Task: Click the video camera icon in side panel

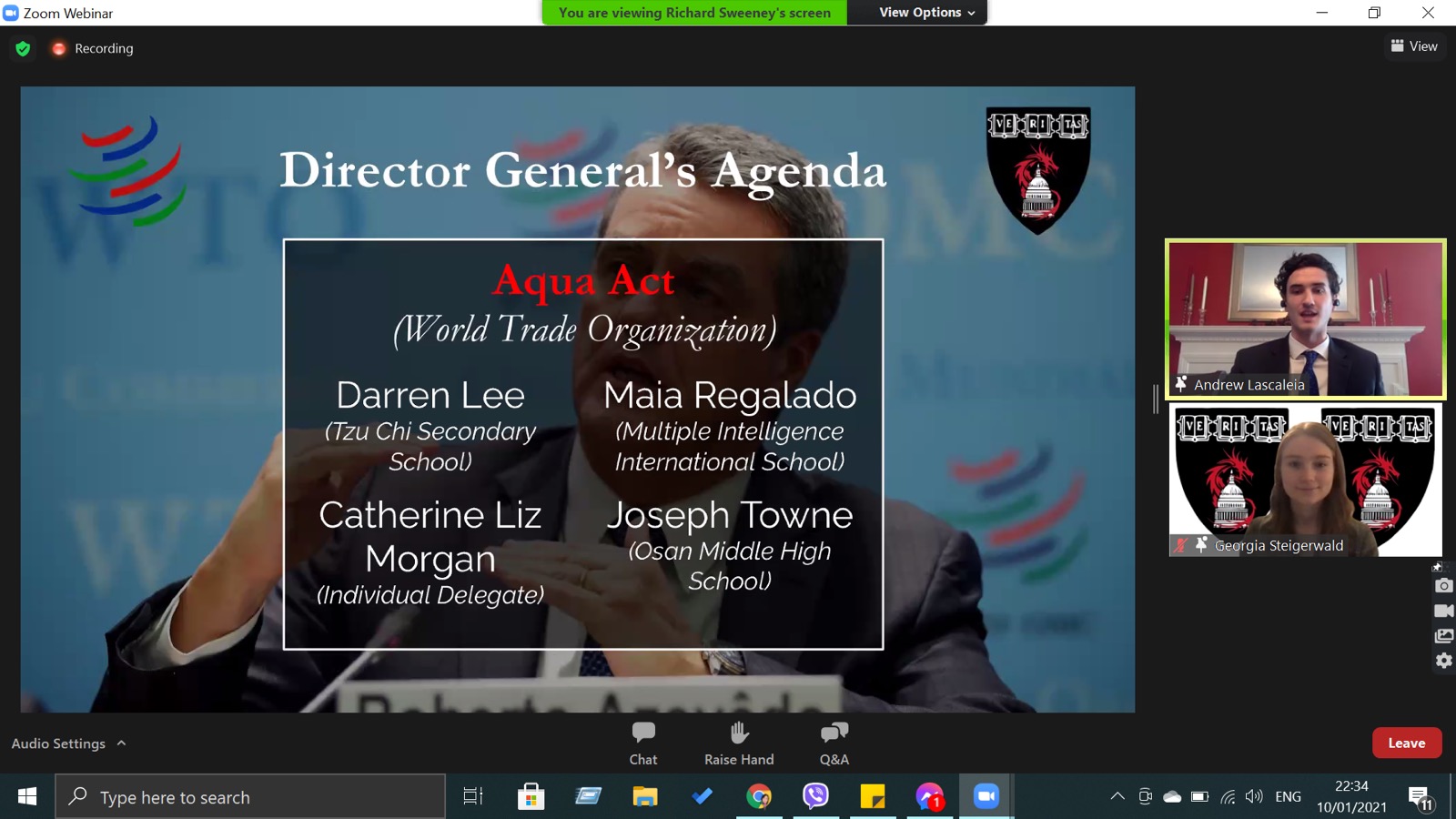Action: point(1443,611)
